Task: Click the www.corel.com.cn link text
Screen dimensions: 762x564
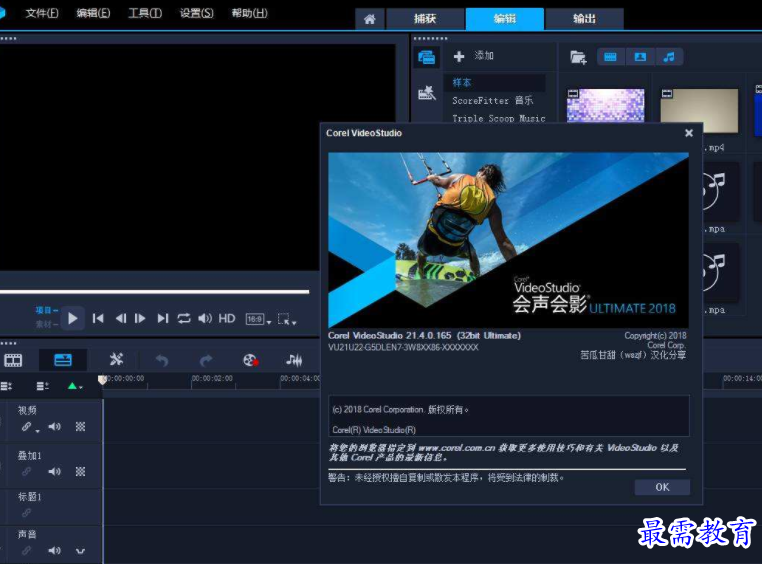Action: tap(457, 448)
